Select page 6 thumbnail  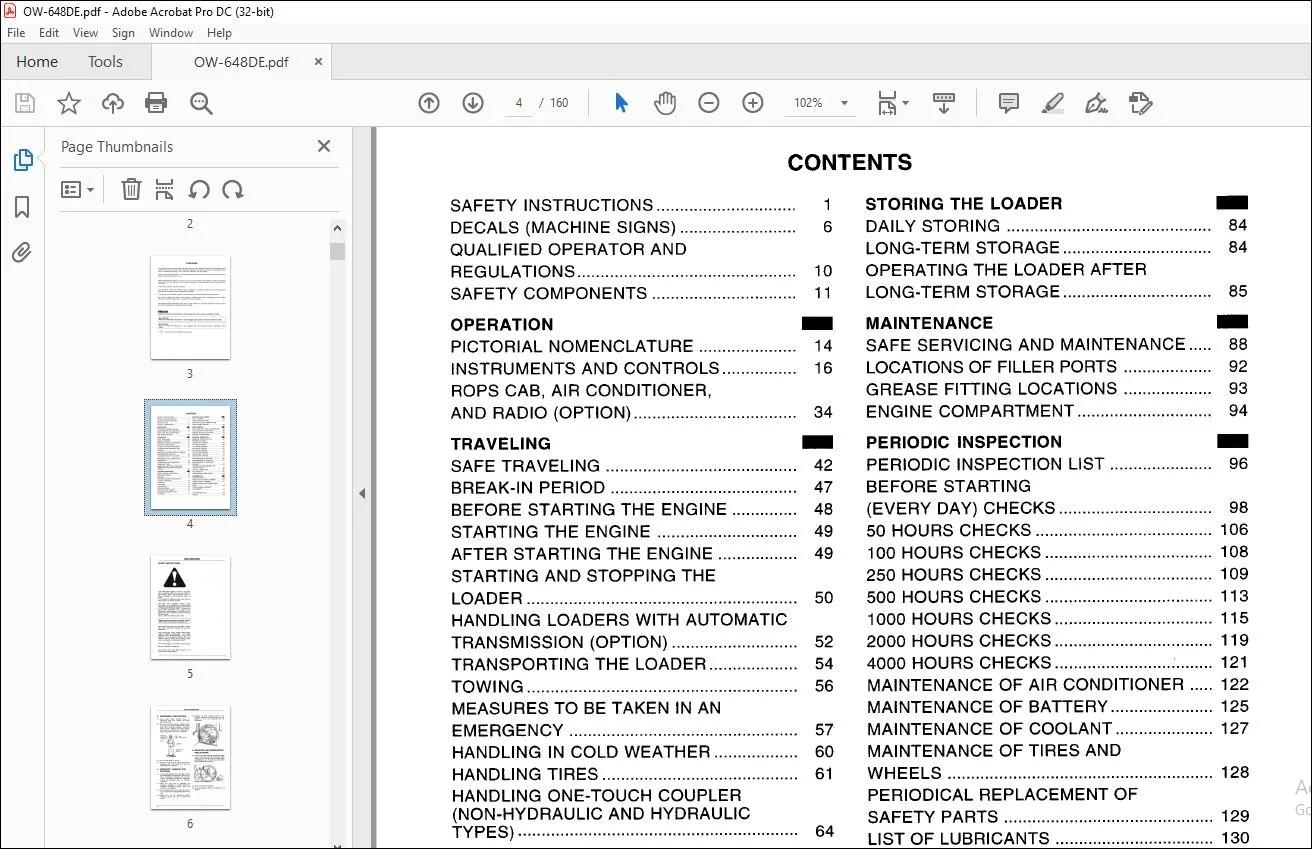190,758
